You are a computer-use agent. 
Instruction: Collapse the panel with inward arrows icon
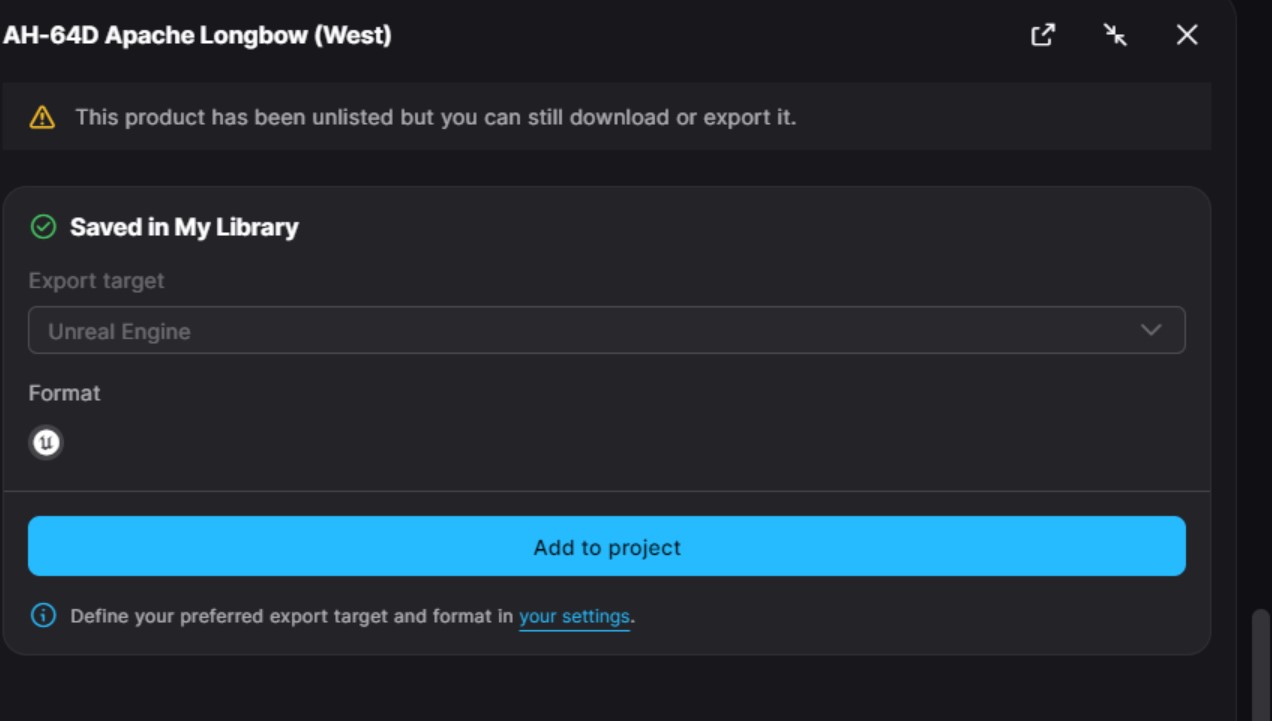point(1115,35)
